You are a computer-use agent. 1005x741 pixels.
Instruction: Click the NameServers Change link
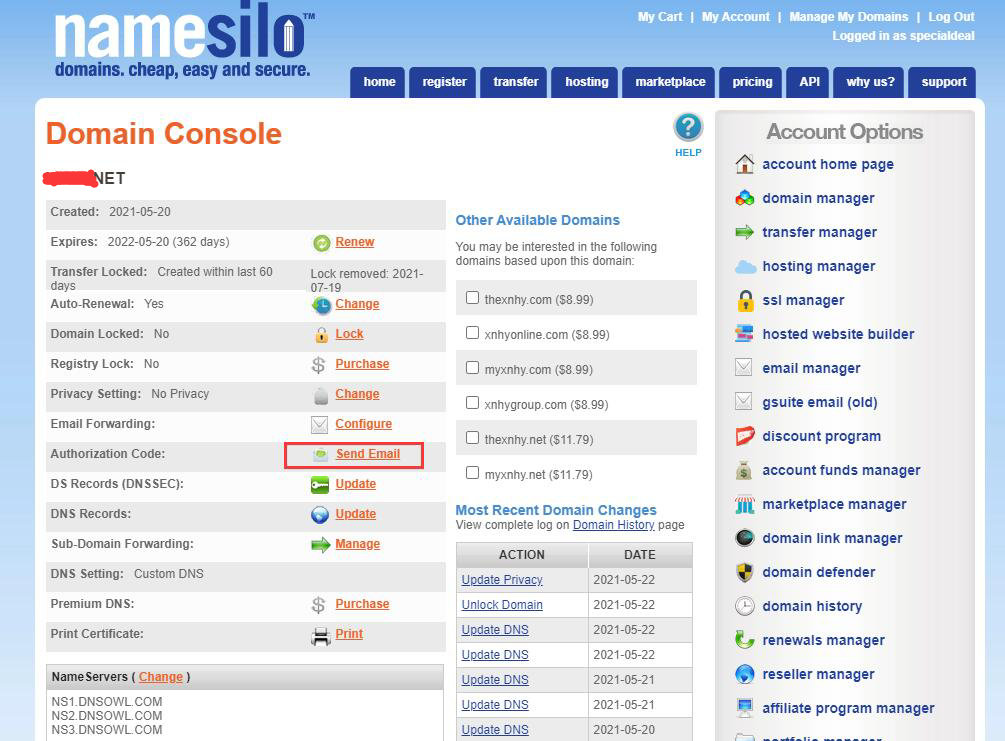(161, 677)
